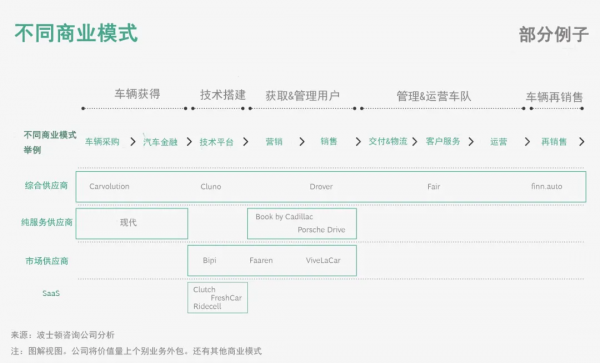Select the 车辆再销售 stage header
Screen dimensions: 600x363
(554, 97)
